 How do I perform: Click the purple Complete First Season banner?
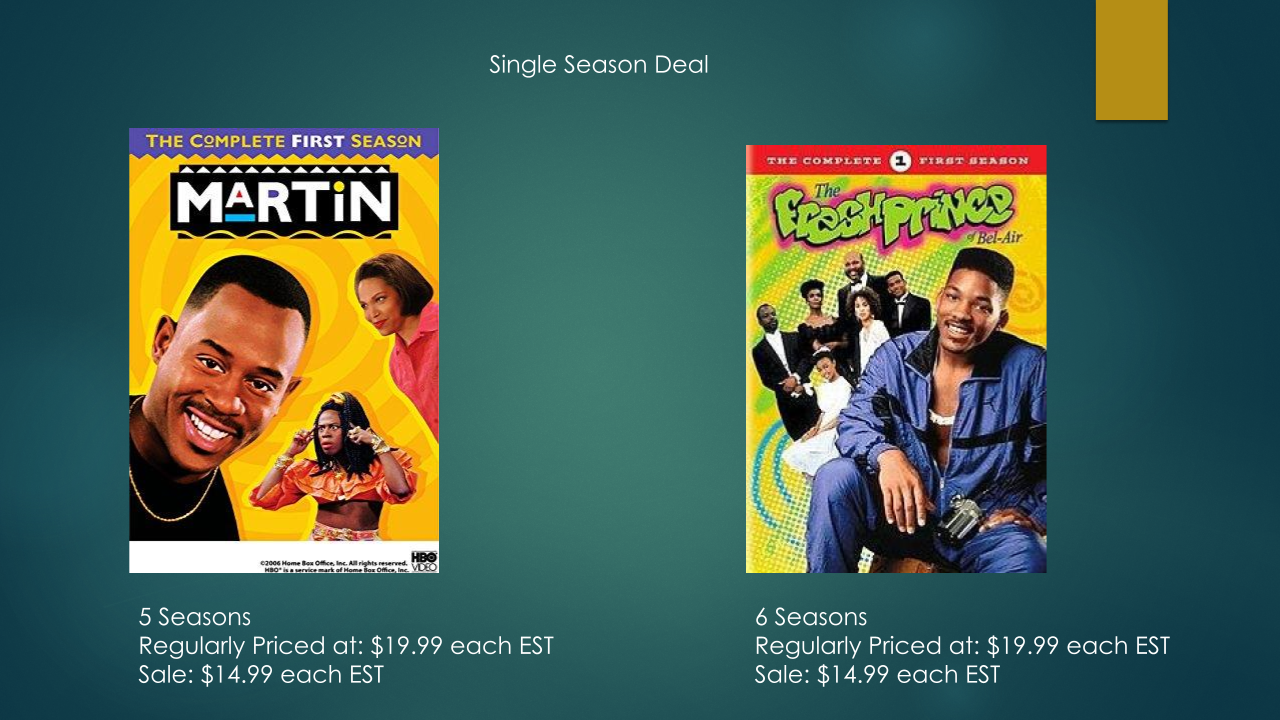(284, 141)
